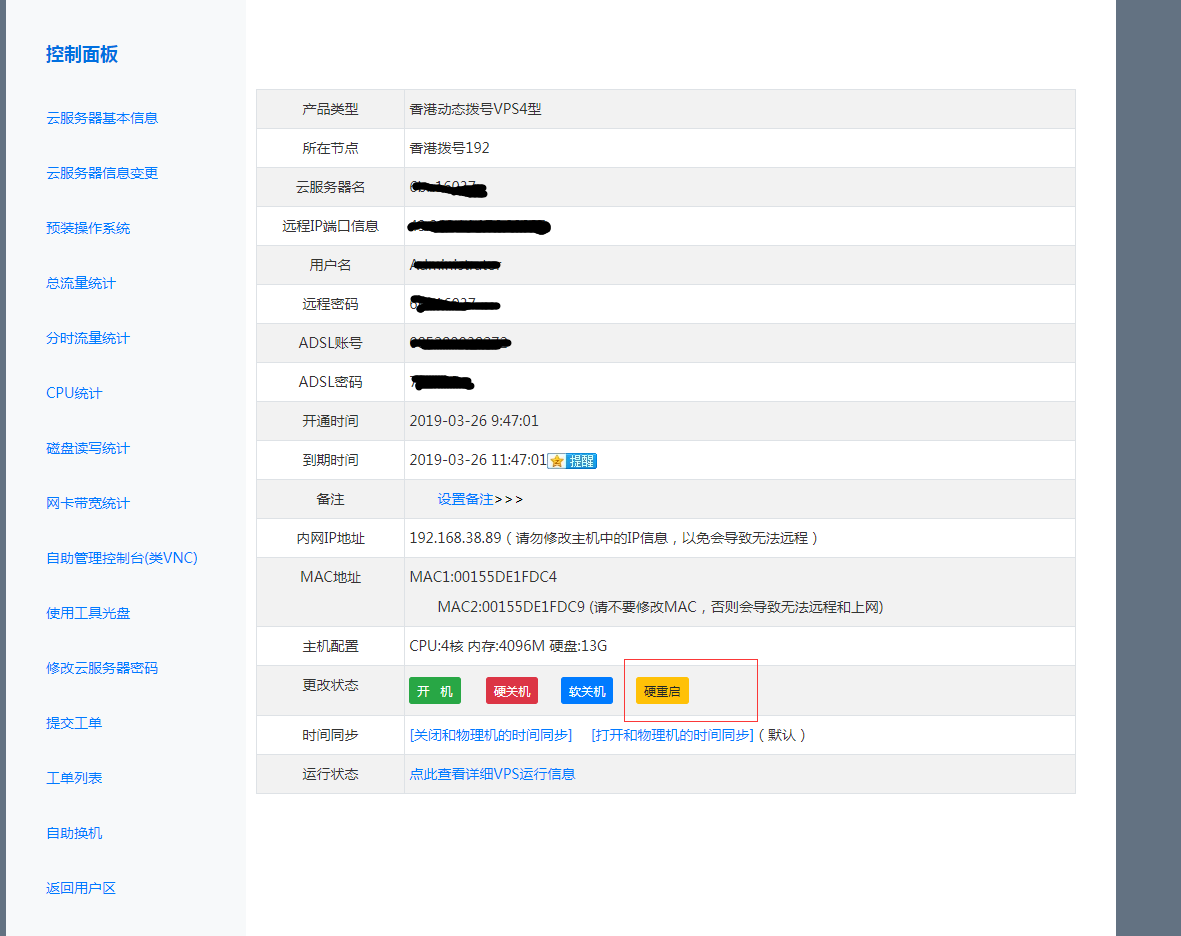Click 打开和物理机的时间同步 link
Image resolution: width=1181 pixels, height=936 pixels.
(672, 735)
